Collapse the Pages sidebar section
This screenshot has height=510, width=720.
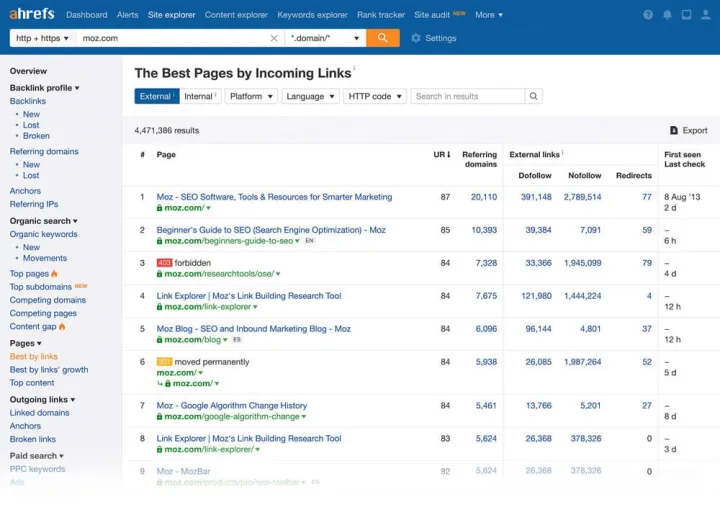[26, 343]
